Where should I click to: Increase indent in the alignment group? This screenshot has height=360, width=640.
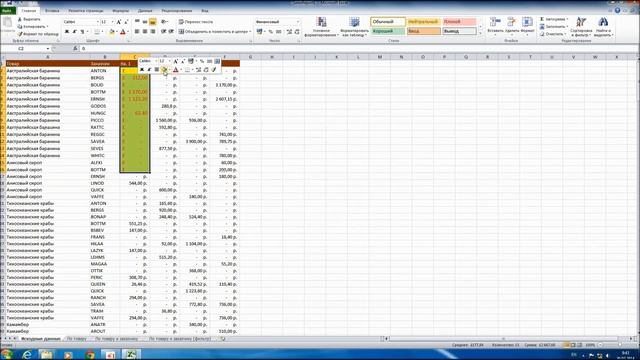pyautogui.click(x=171, y=31)
